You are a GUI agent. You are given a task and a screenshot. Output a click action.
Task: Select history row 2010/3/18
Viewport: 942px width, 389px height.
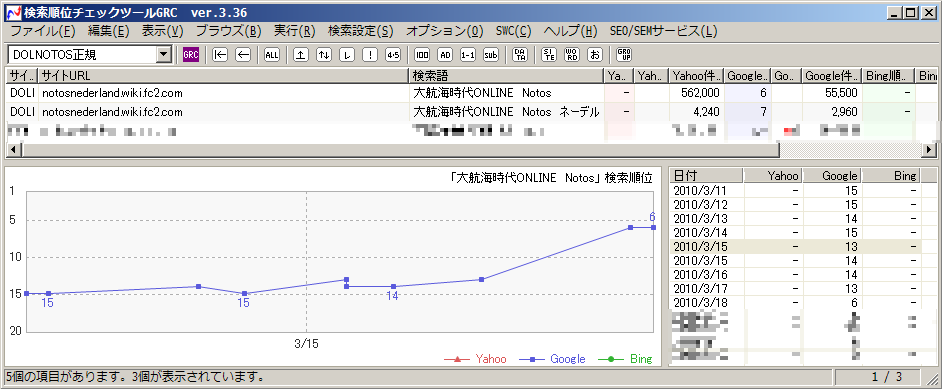[x=803, y=303]
